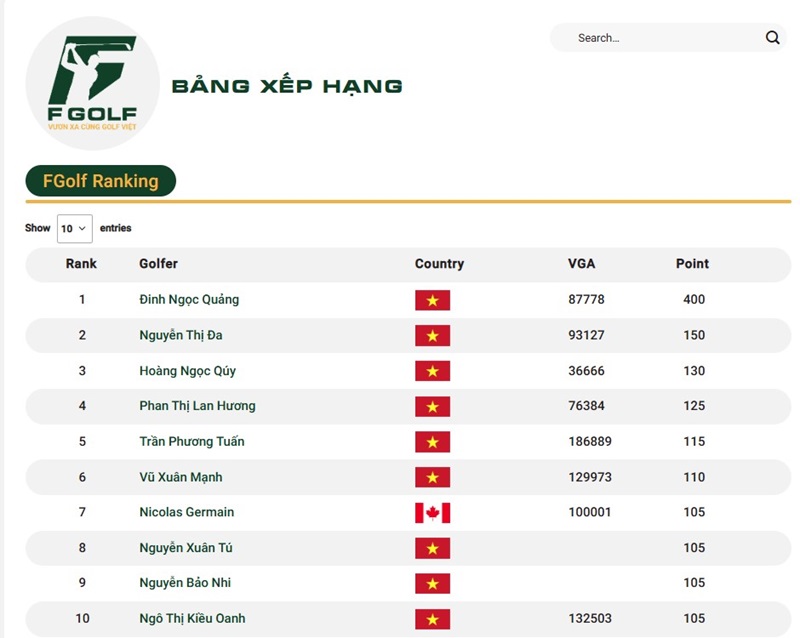Viewport: 800px width, 638px height.
Task: Sort table by Golfer column header
Action: (x=158, y=264)
